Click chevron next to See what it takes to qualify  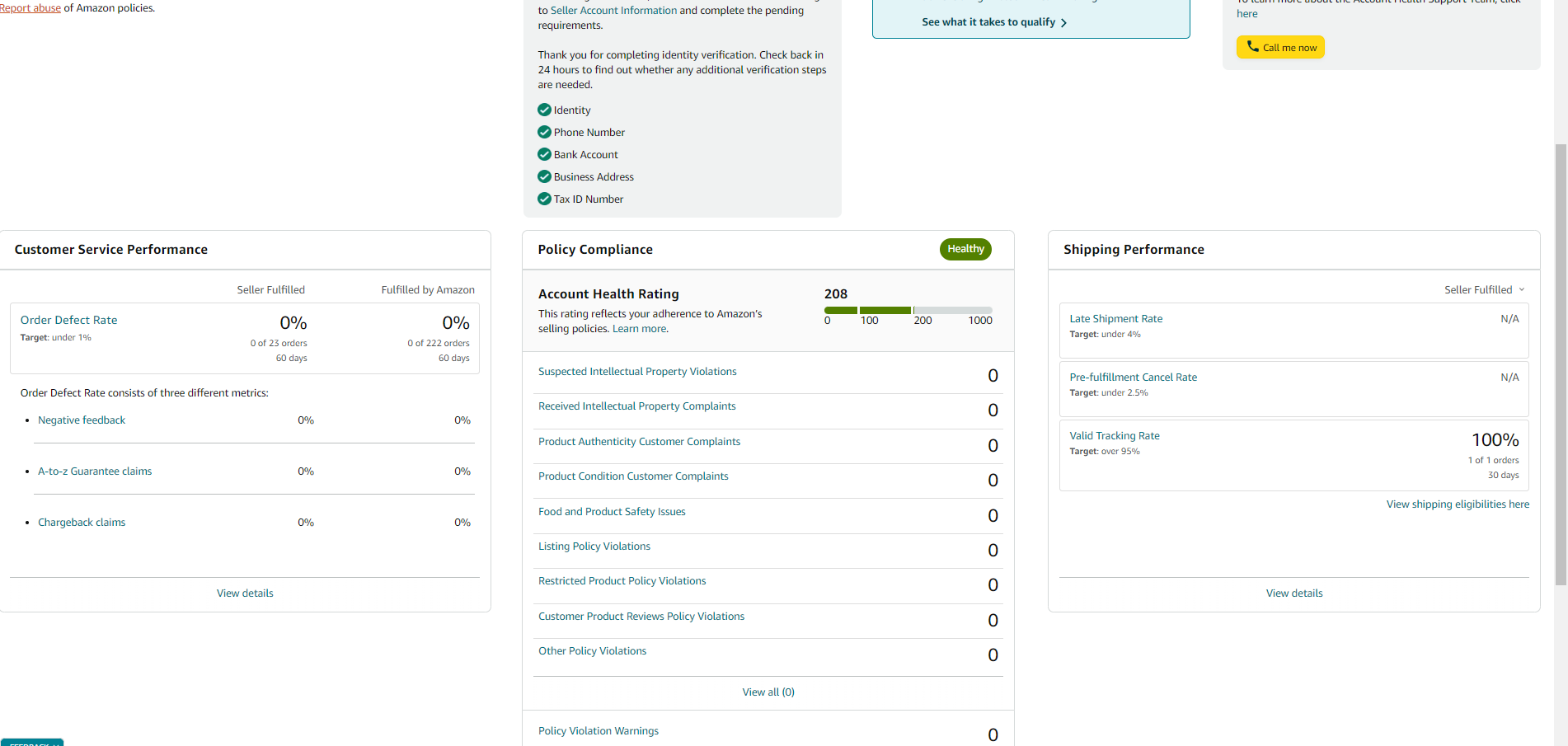1063,23
